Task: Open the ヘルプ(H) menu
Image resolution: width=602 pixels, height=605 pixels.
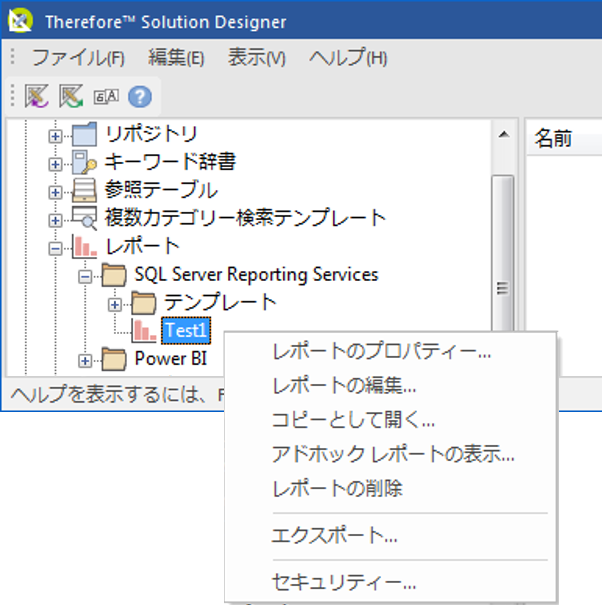Action: 348,57
